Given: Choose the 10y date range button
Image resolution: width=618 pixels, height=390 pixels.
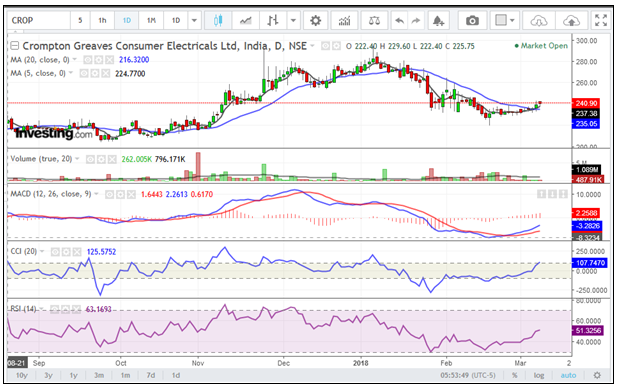Looking at the screenshot, I should (x=22, y=375).
